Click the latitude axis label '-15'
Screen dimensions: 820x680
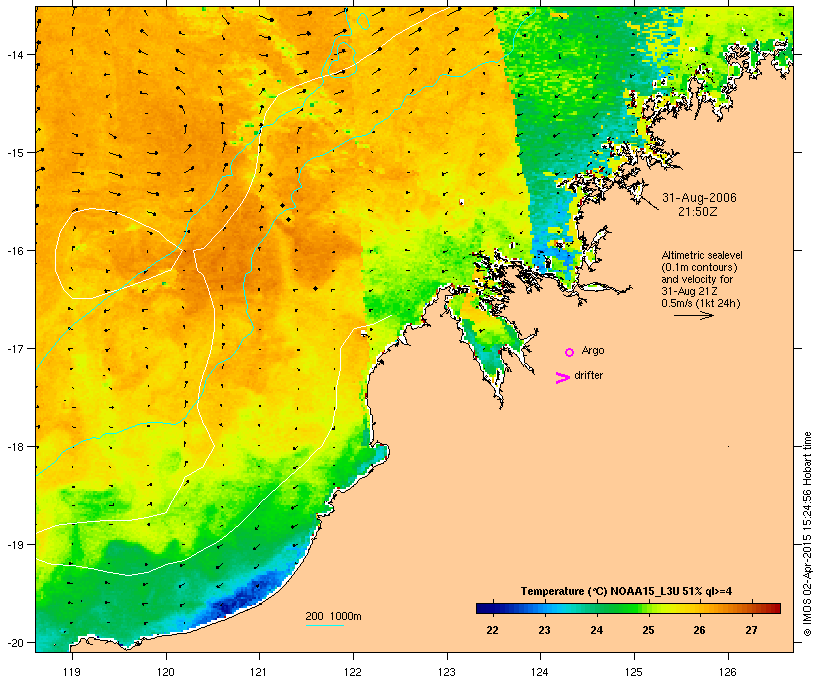(15, 152)
